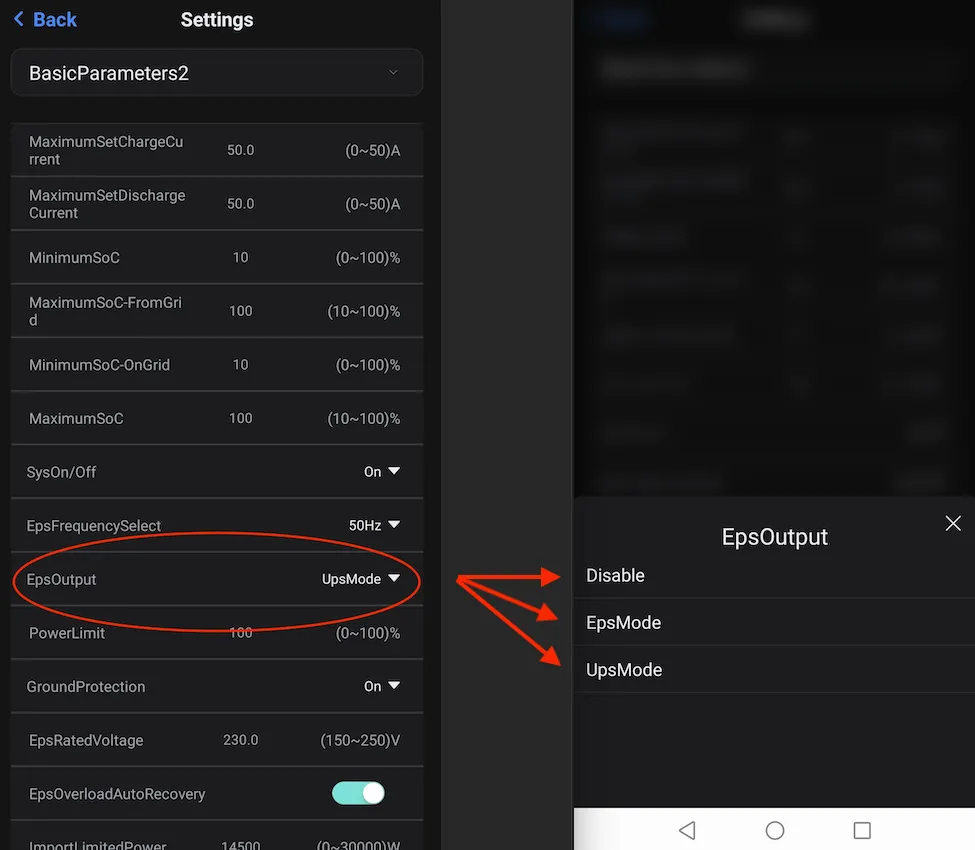Select Disable in EpsOutput list
The width and height of the screenshot is (975, 850).
point(774,575)
